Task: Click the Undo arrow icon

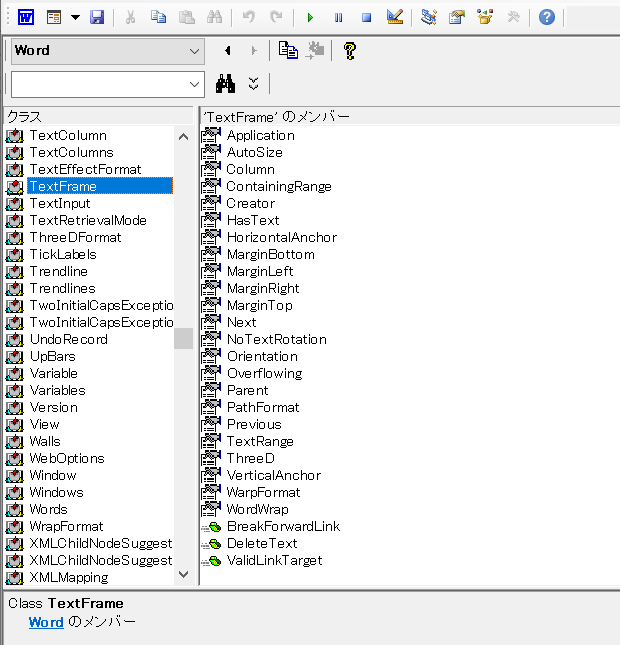Action: tap(248, 17)
